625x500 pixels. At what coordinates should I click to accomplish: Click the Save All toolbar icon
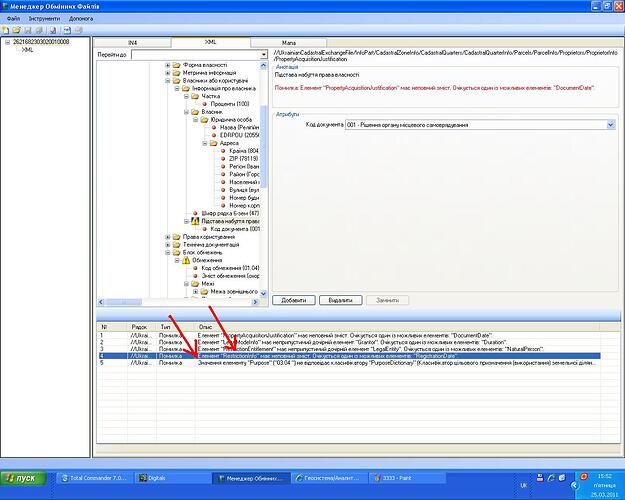coord(39,30)
